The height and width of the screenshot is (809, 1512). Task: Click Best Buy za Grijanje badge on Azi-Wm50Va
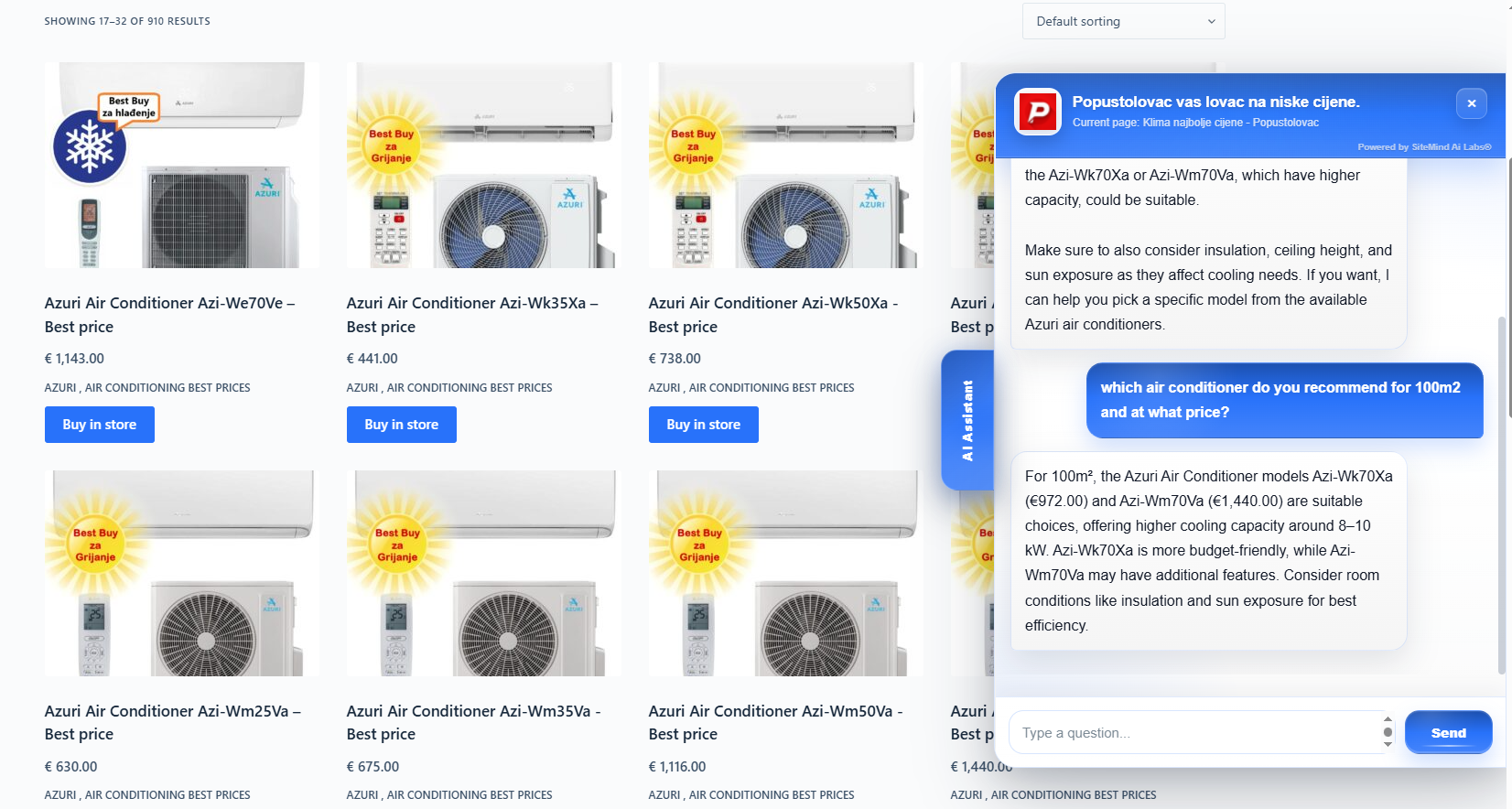coord(699,545)
